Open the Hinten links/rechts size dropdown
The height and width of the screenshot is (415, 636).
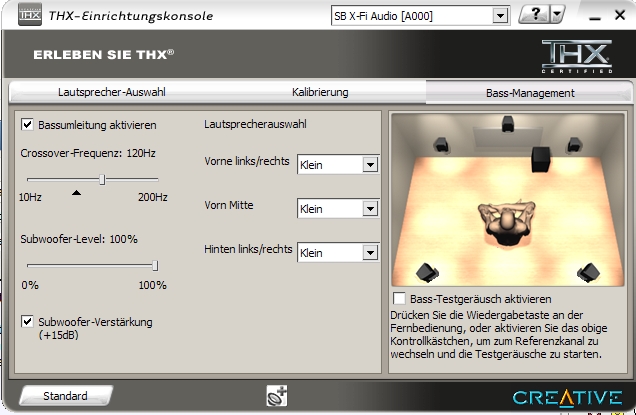click(x=338, y=252)
